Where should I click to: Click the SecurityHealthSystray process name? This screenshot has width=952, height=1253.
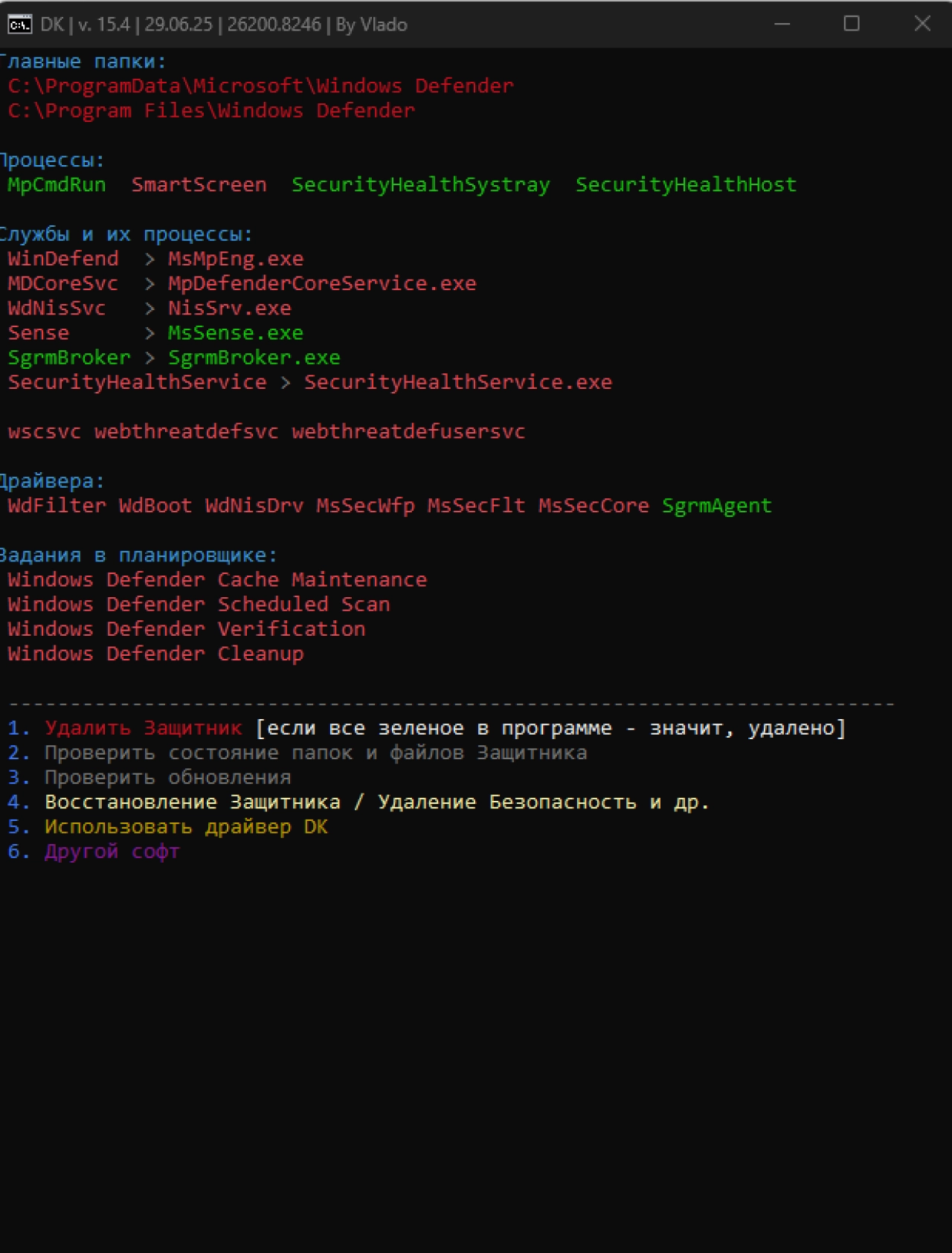point(421,184)
